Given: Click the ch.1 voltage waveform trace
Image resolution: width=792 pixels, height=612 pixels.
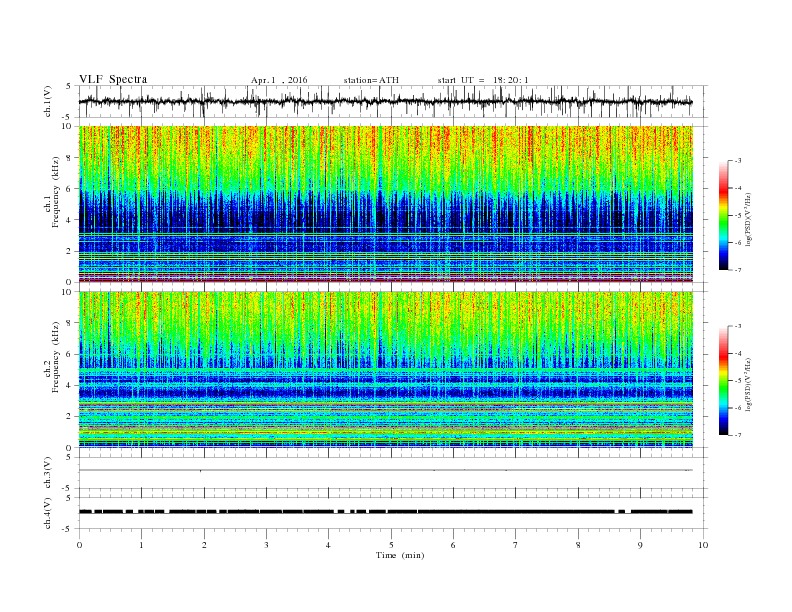Looking at the screenshot, I should (385, 102).
